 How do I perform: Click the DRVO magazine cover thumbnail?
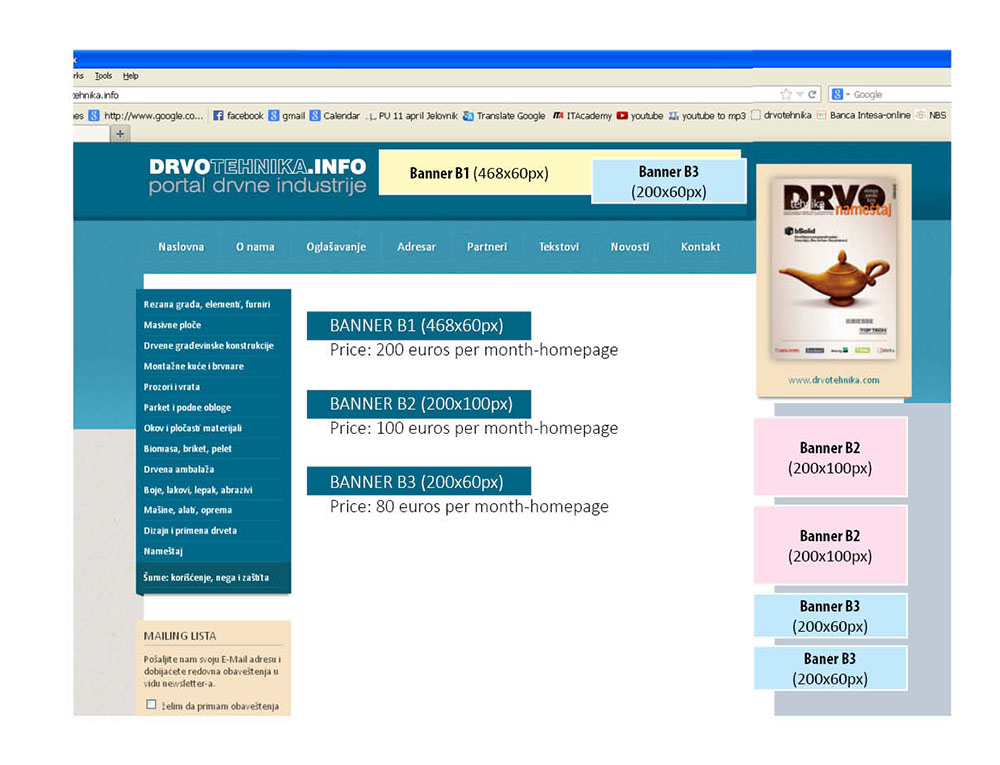(x=833, y=268)
